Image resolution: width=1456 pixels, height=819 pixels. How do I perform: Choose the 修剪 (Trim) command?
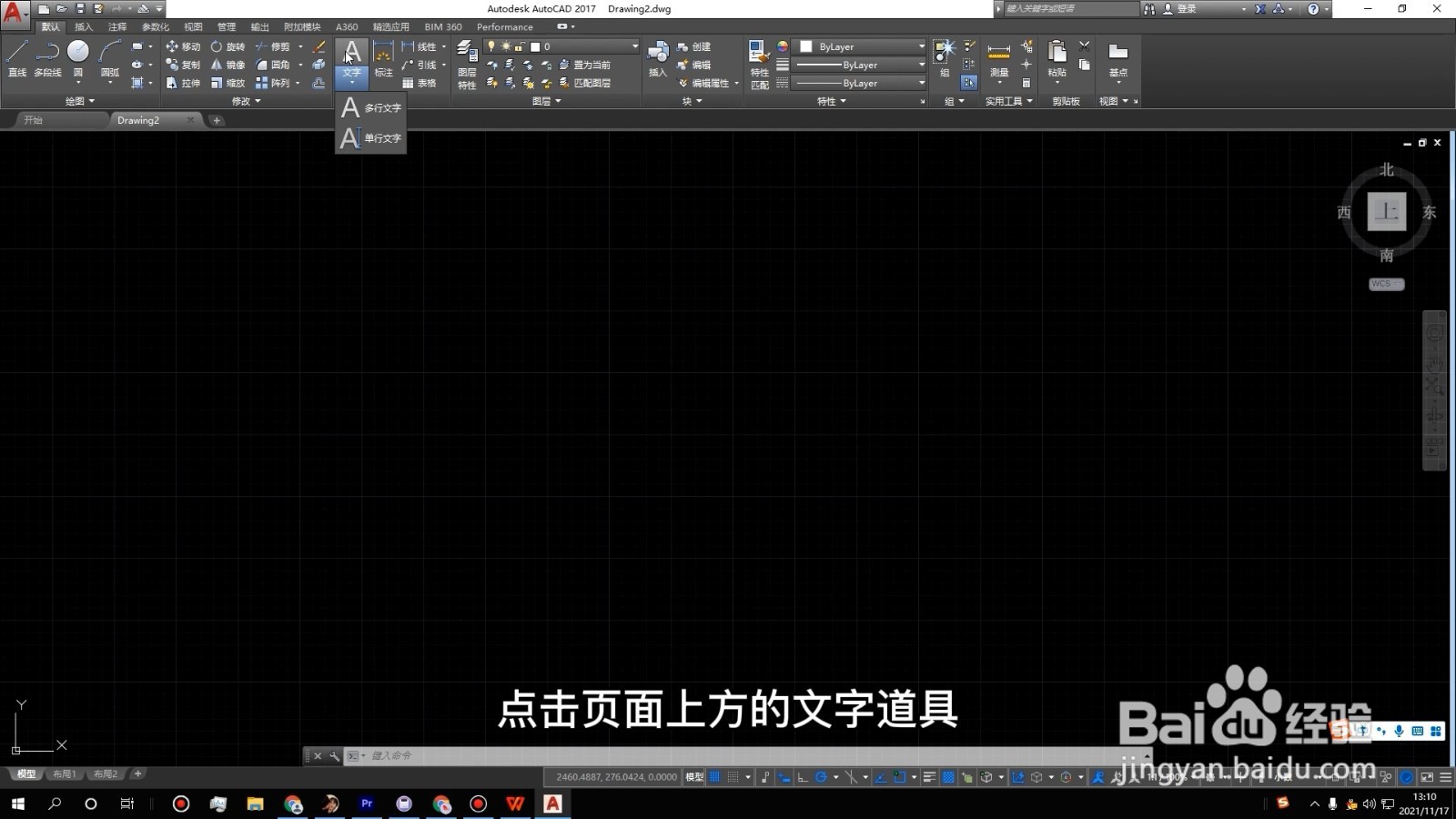(x=273, y=46)
